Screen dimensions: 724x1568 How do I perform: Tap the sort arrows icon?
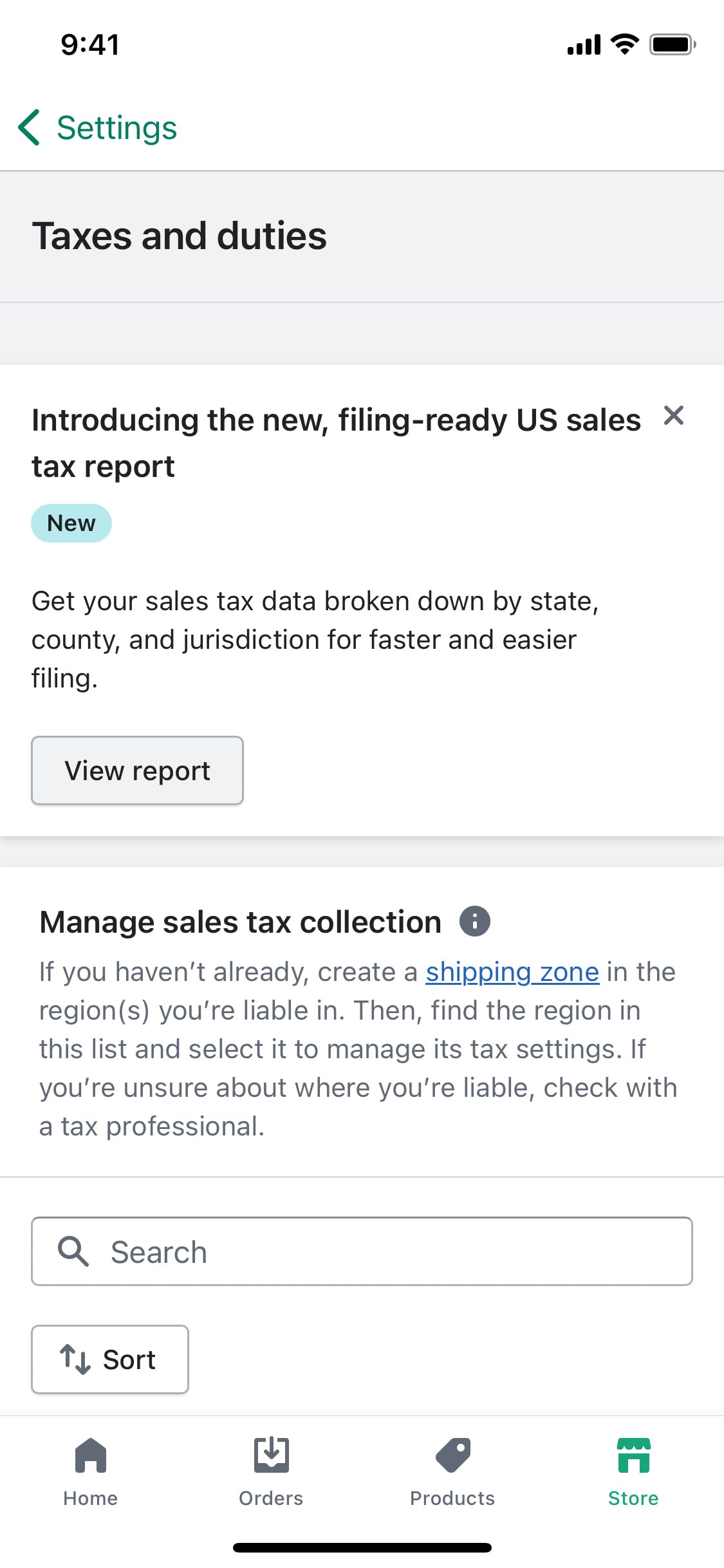click(75, 1359)
